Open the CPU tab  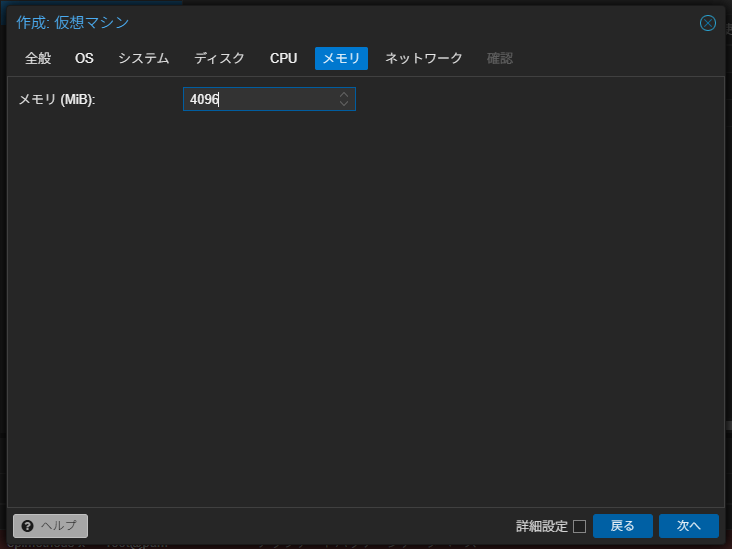tap(283, 58)
